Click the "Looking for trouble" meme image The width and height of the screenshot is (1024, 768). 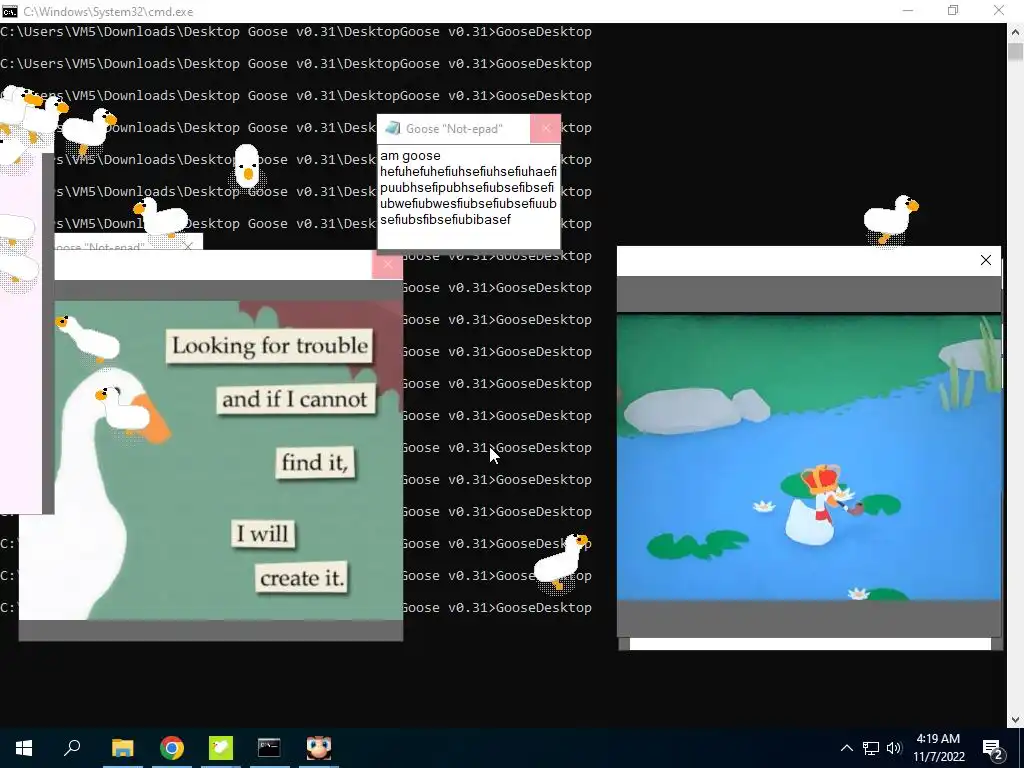pos(229,460)
